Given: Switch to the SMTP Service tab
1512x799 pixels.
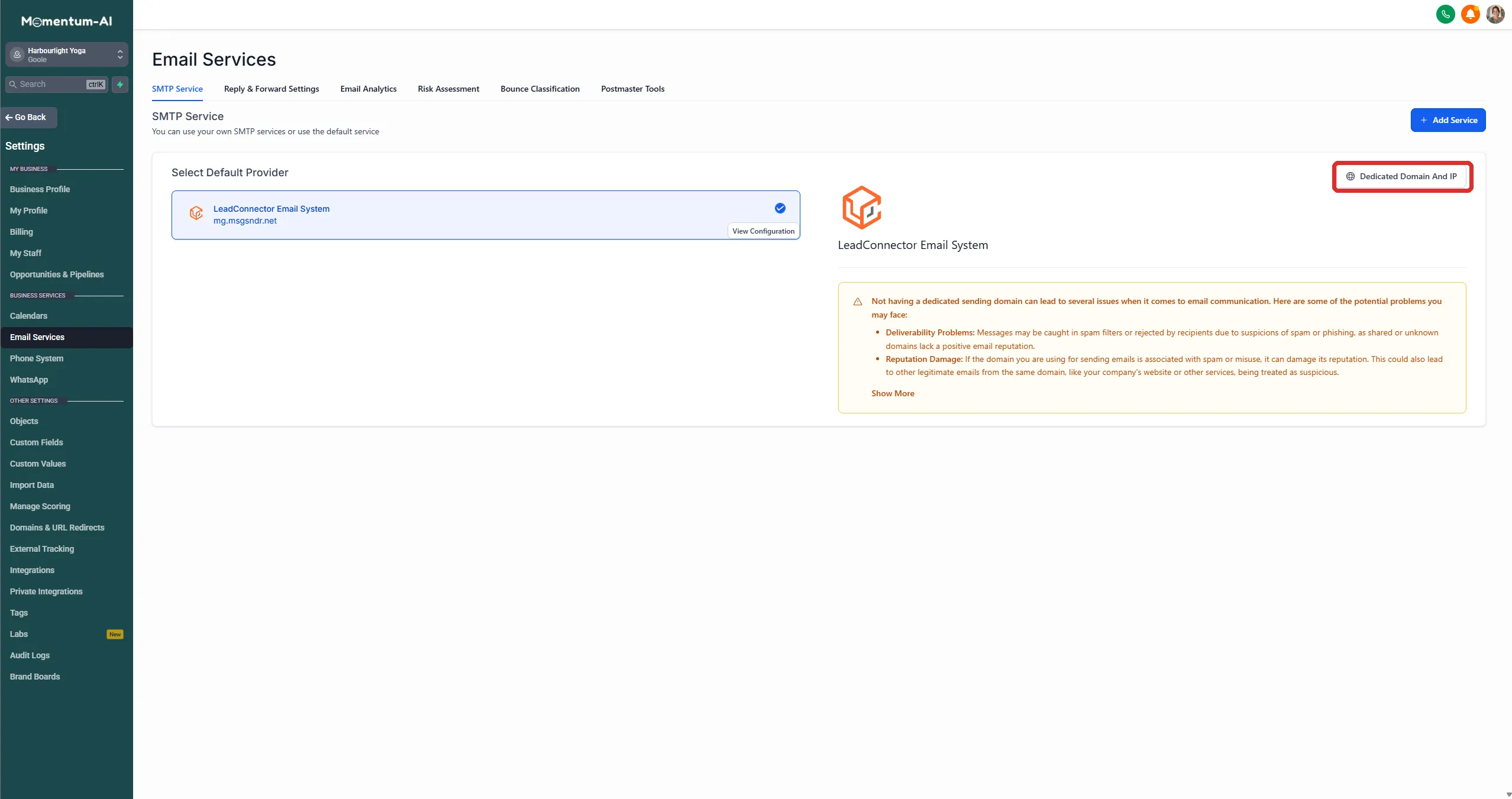Looking at the screenshot, I should pos(177,89).
